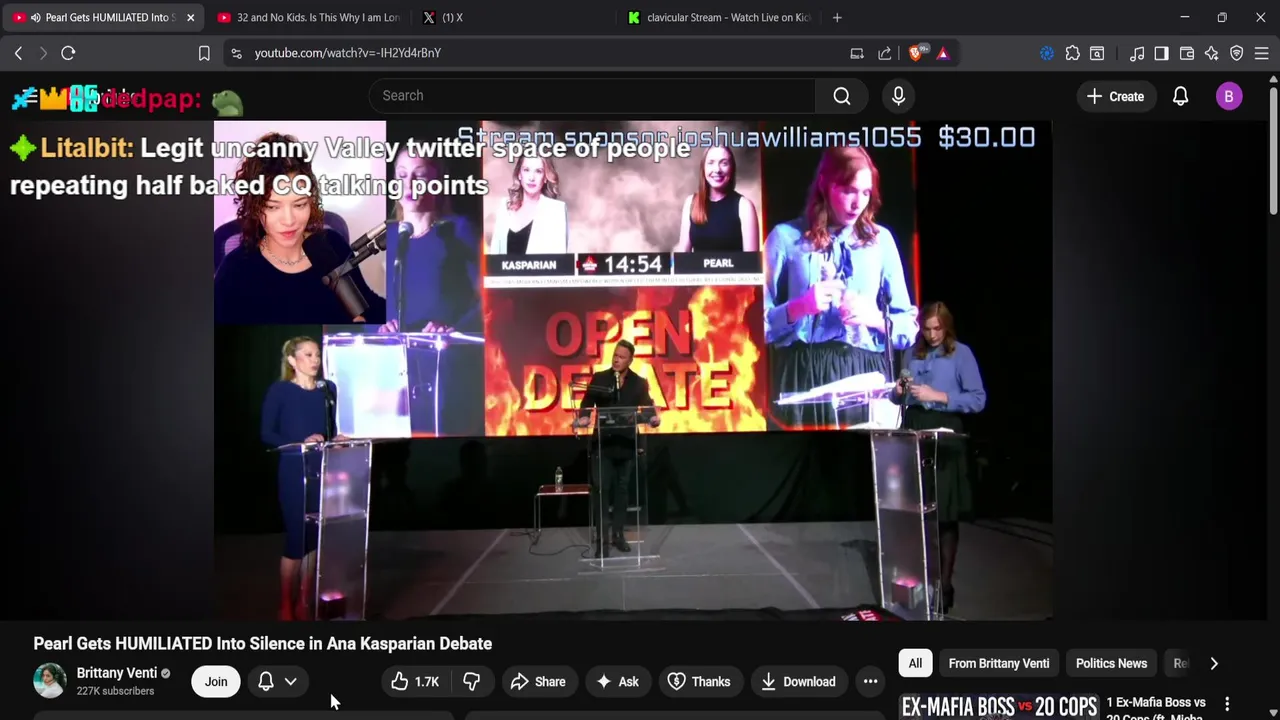Click the address bar URL
The height and width of the screenshot is (720, 1280).
[x=347, y=53]
